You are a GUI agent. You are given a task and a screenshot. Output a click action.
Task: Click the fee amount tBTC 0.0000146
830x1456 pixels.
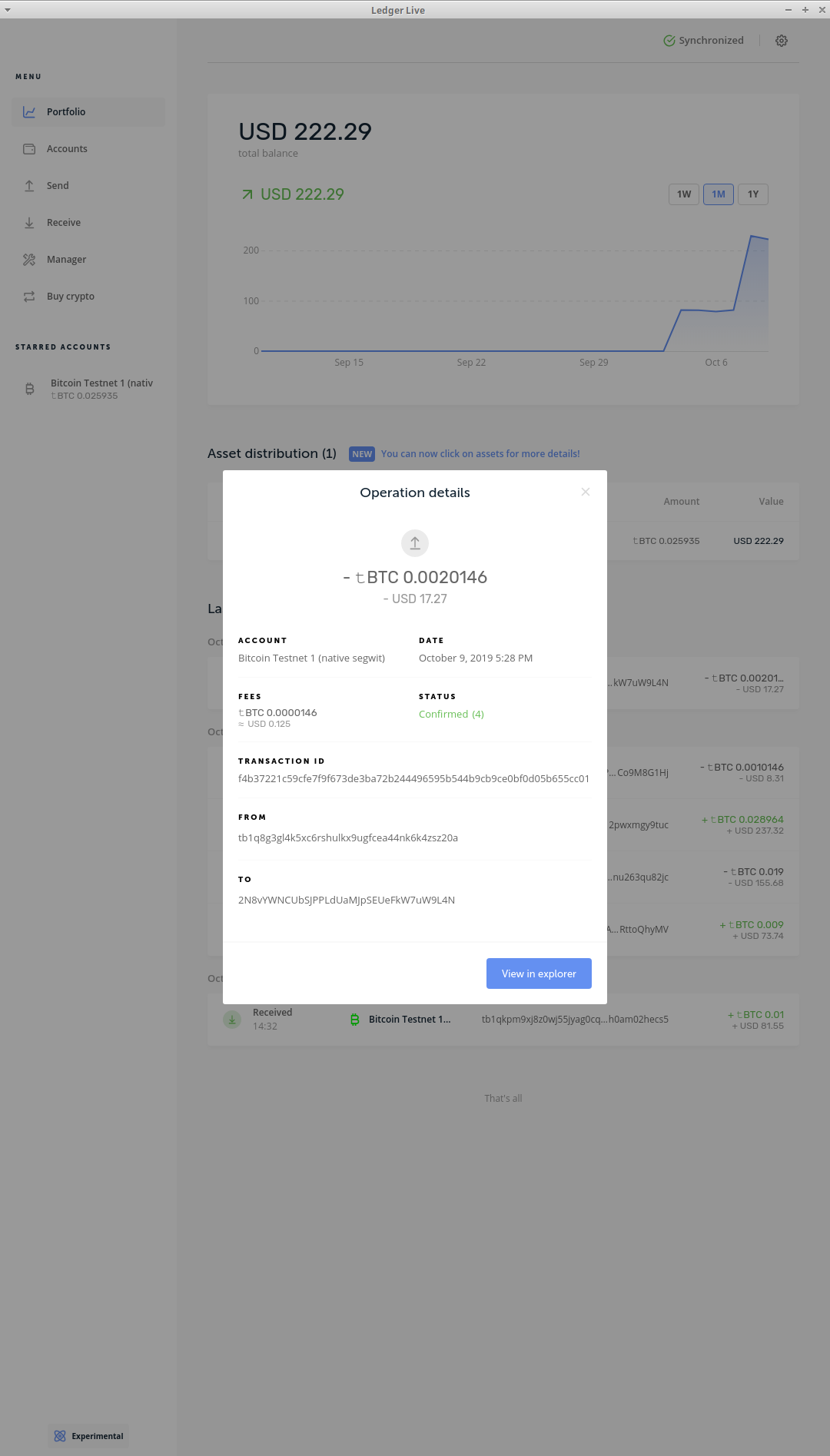277,713
